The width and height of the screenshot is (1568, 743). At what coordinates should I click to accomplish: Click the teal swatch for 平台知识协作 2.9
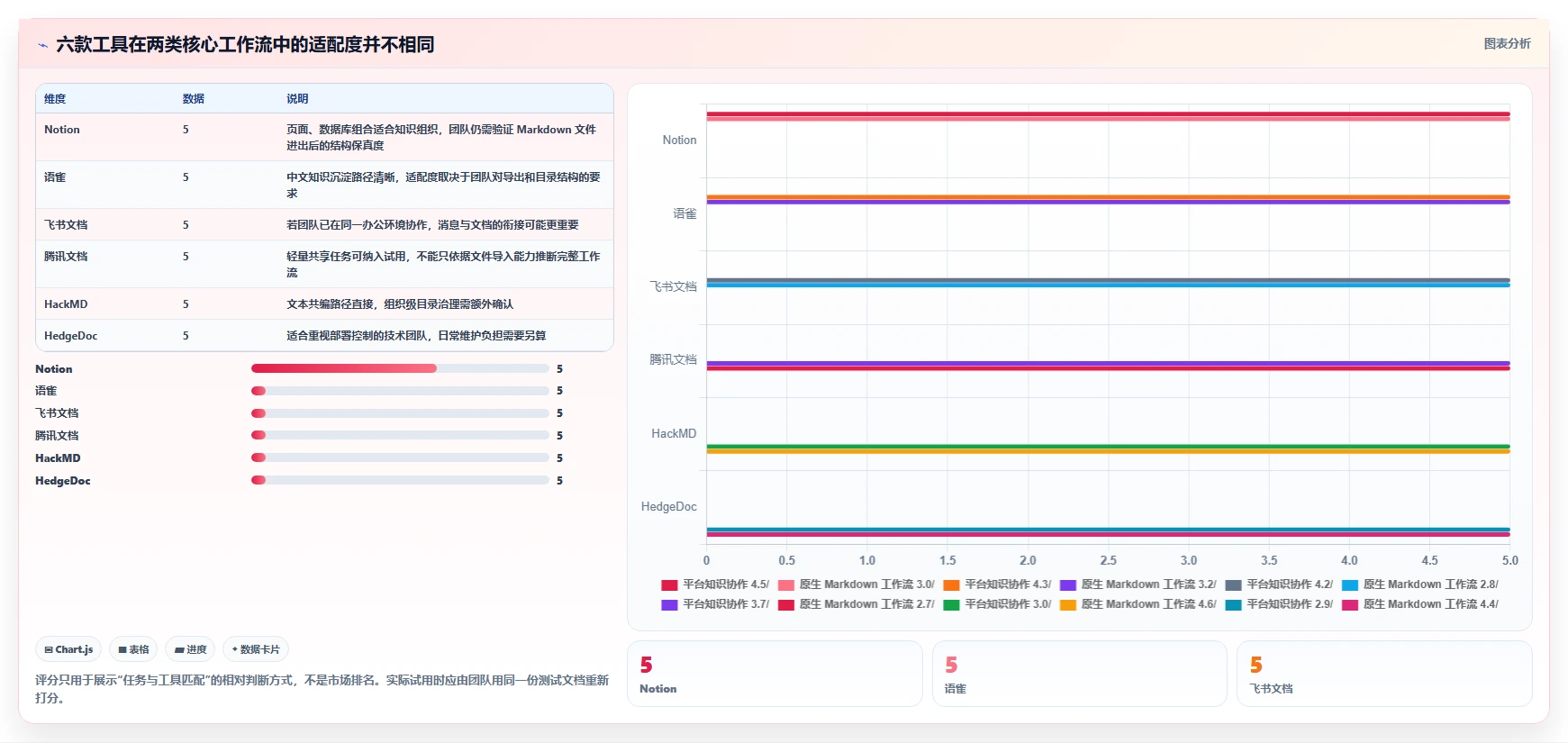pos(1233,604)
